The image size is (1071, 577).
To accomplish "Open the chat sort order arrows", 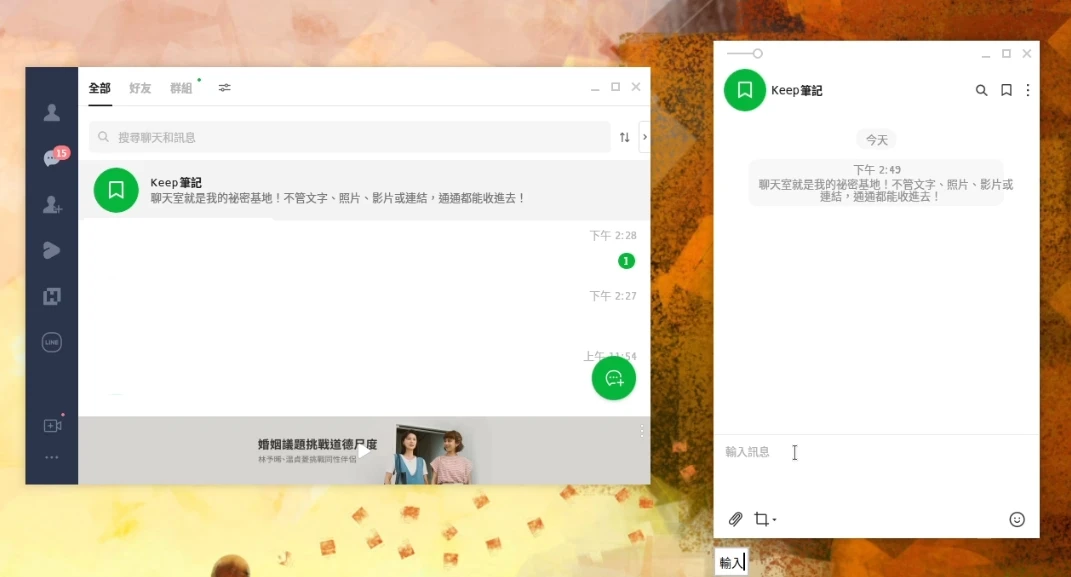I will (624, 137).
